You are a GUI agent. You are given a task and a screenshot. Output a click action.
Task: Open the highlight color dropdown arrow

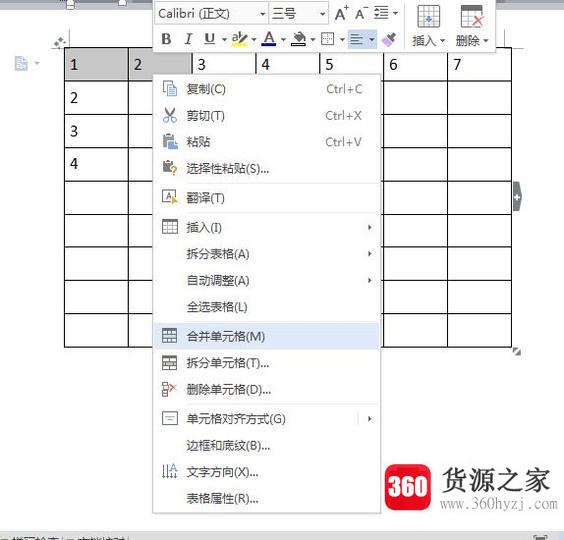point(254,39)
